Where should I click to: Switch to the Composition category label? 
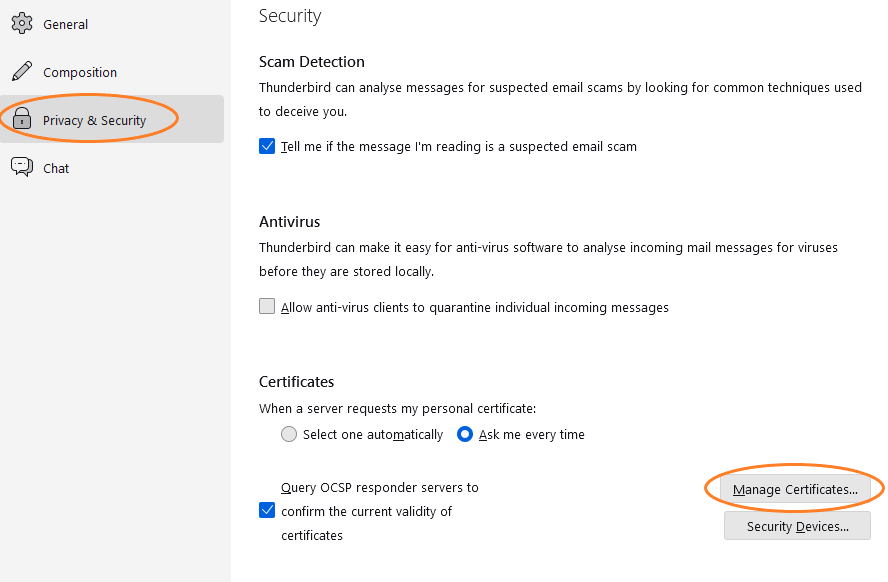[80, 72]
